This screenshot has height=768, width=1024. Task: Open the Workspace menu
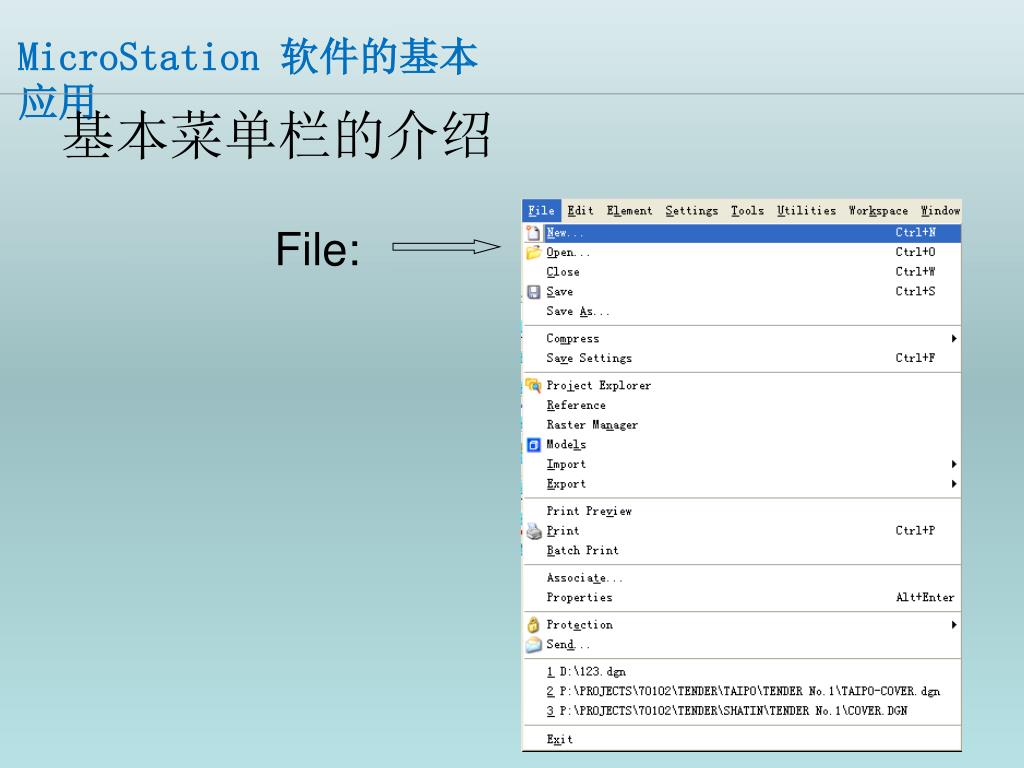[x=878, y=210]
